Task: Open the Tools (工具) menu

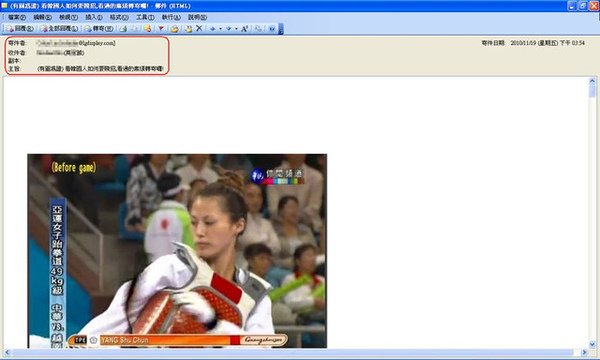Action: pos(145,17)
